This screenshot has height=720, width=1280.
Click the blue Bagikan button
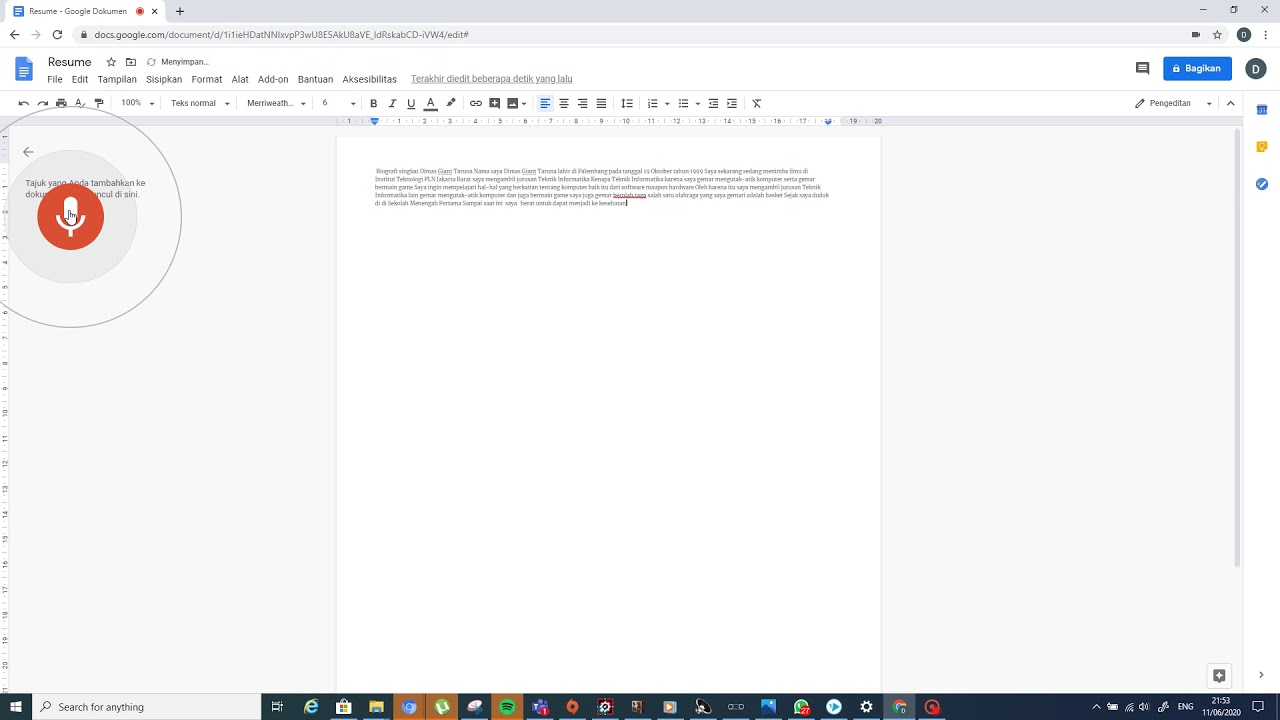1197,68
